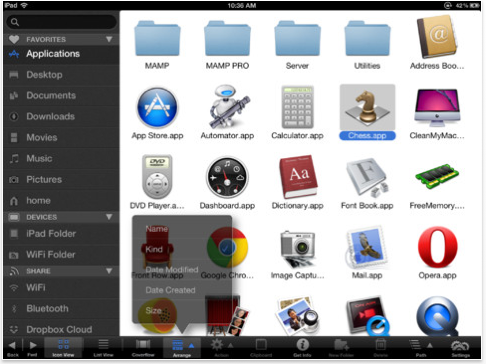
Task: Open Dropbox Cloud in sidebar
Action: pyautogui.click(x=61, y=329)
